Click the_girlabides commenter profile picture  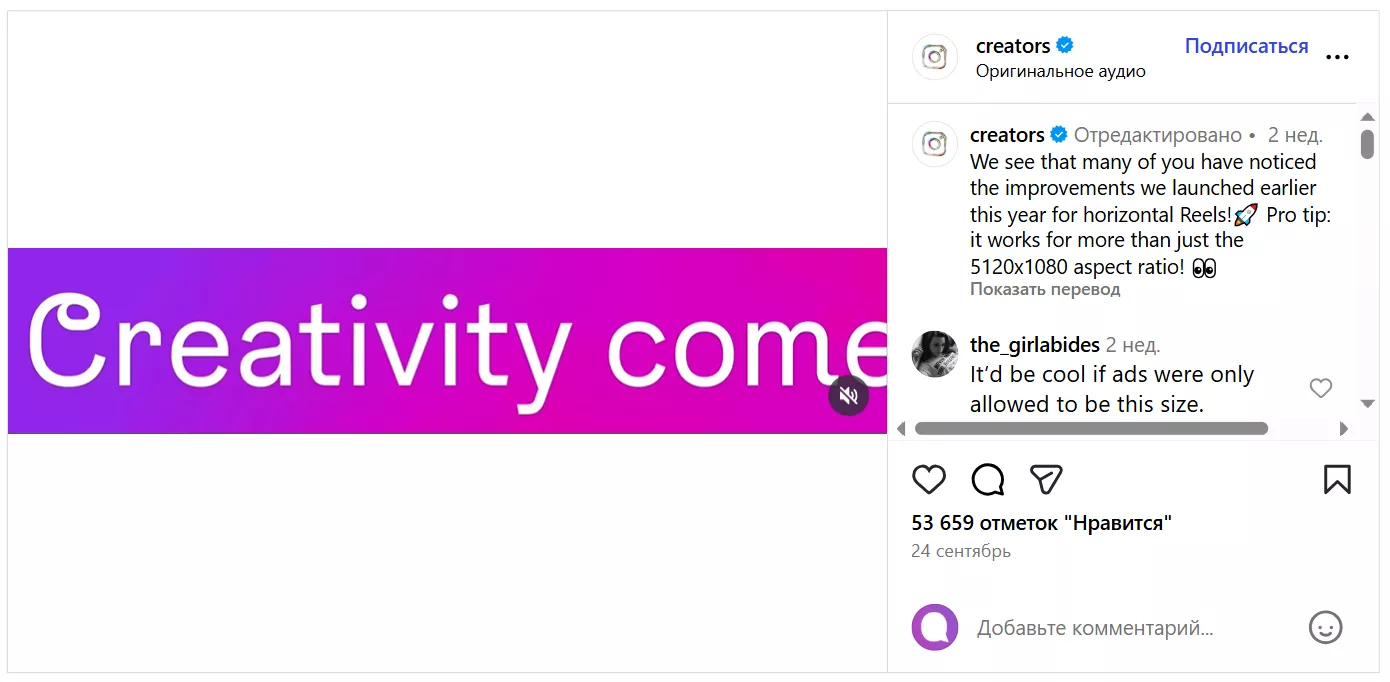pyautogui.click(x=935, y=354)
